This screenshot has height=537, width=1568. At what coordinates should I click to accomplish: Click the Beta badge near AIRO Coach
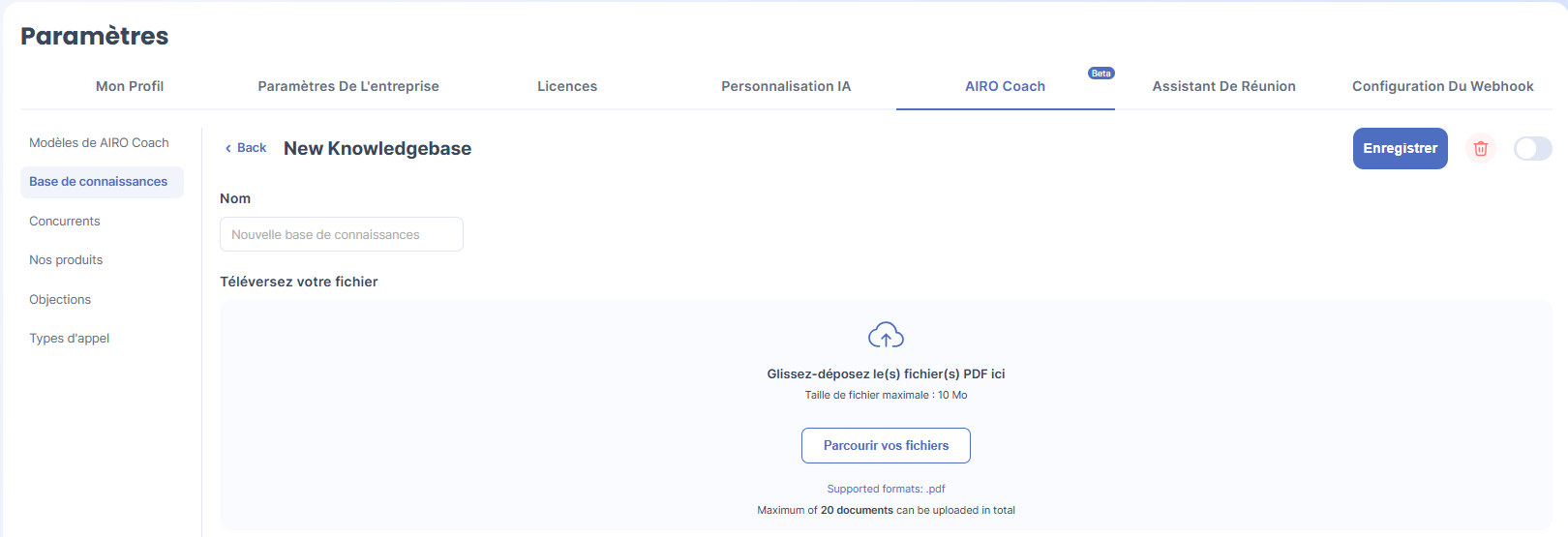coord(1101,74)
